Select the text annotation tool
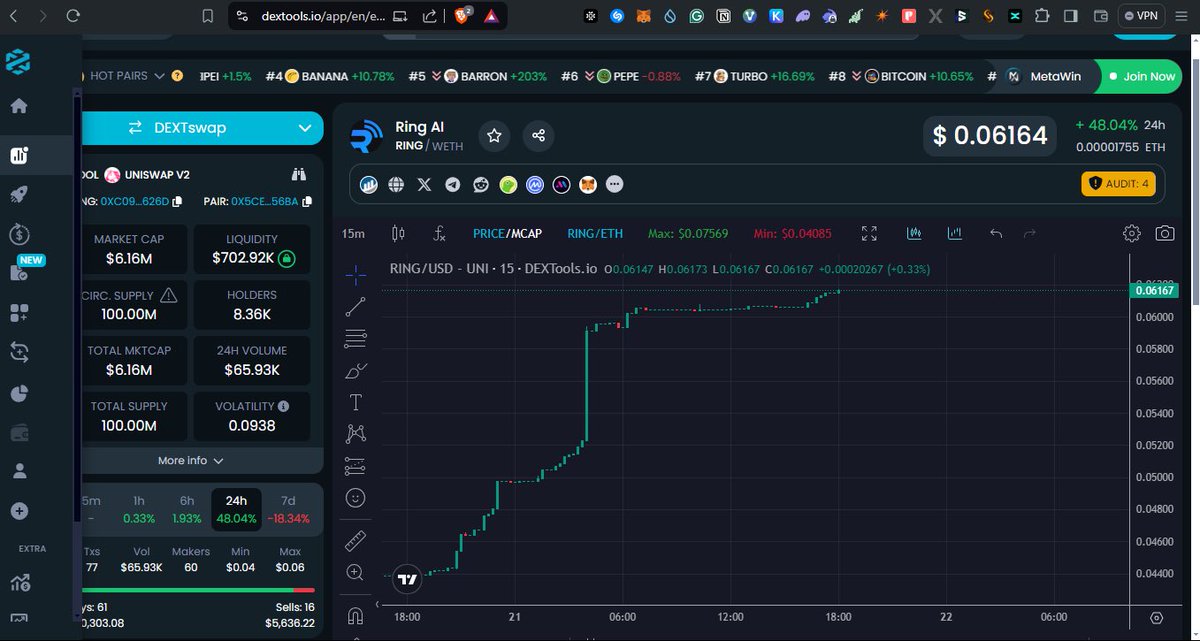The image size is (1200, 641). click(x=355, y=402)
